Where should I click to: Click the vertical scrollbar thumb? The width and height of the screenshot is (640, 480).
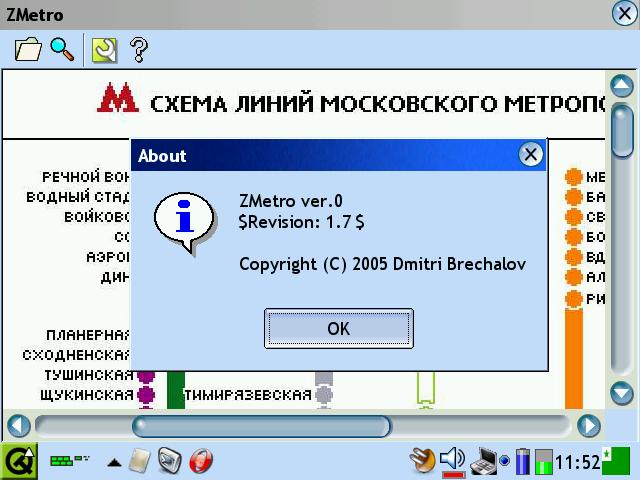[x=622, y=131]
